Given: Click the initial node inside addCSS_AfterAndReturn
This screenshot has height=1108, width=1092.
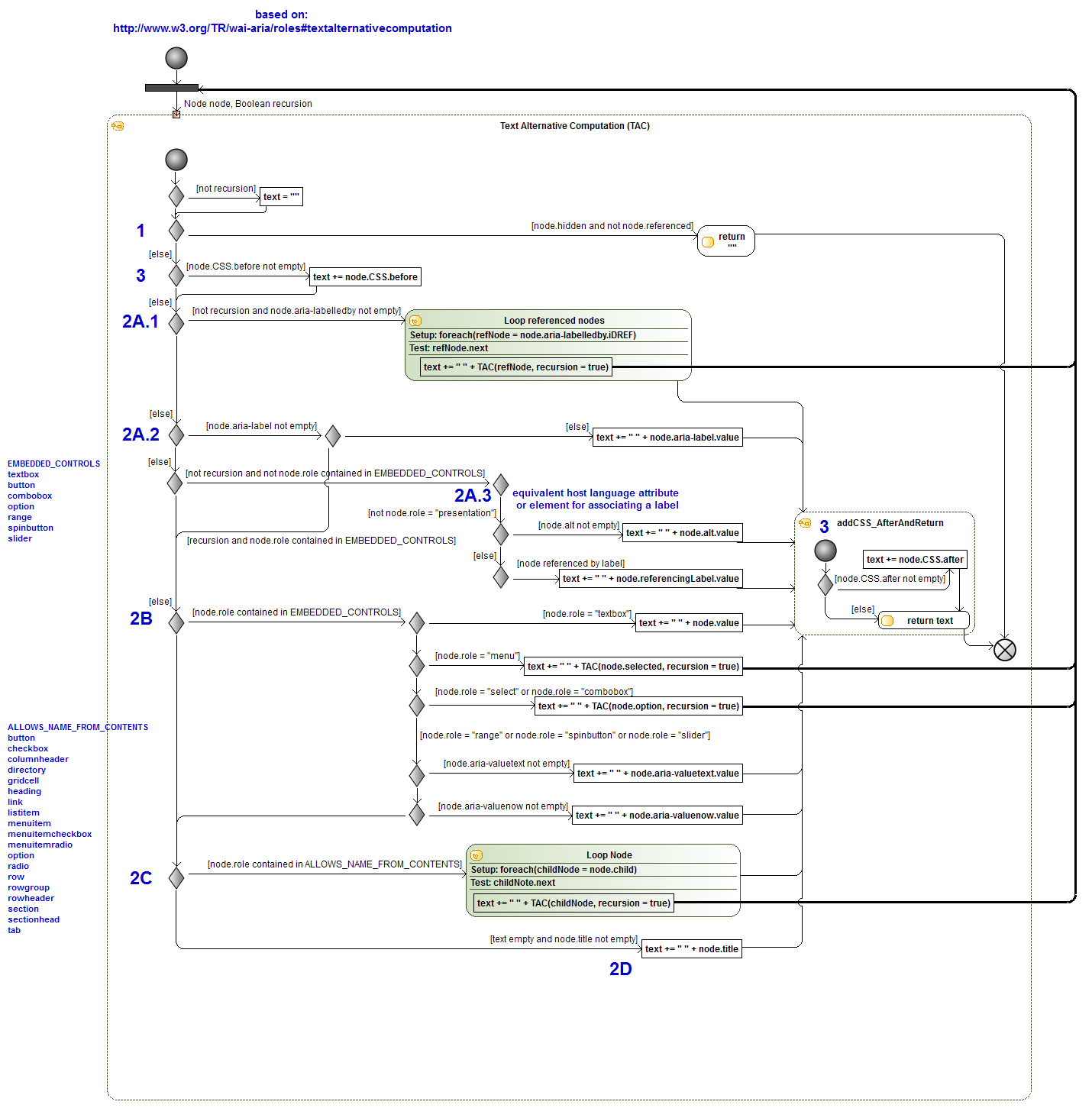Looking at the screenshot, I should coord(825,551).
